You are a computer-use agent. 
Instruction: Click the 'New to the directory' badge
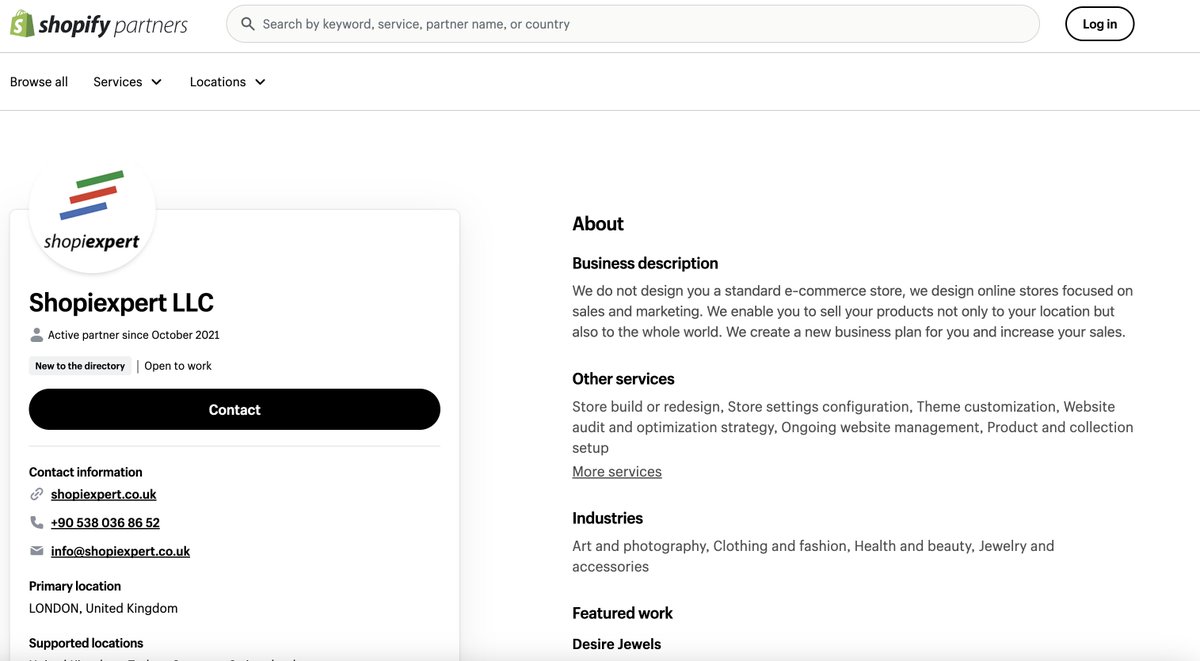[79, 365]
